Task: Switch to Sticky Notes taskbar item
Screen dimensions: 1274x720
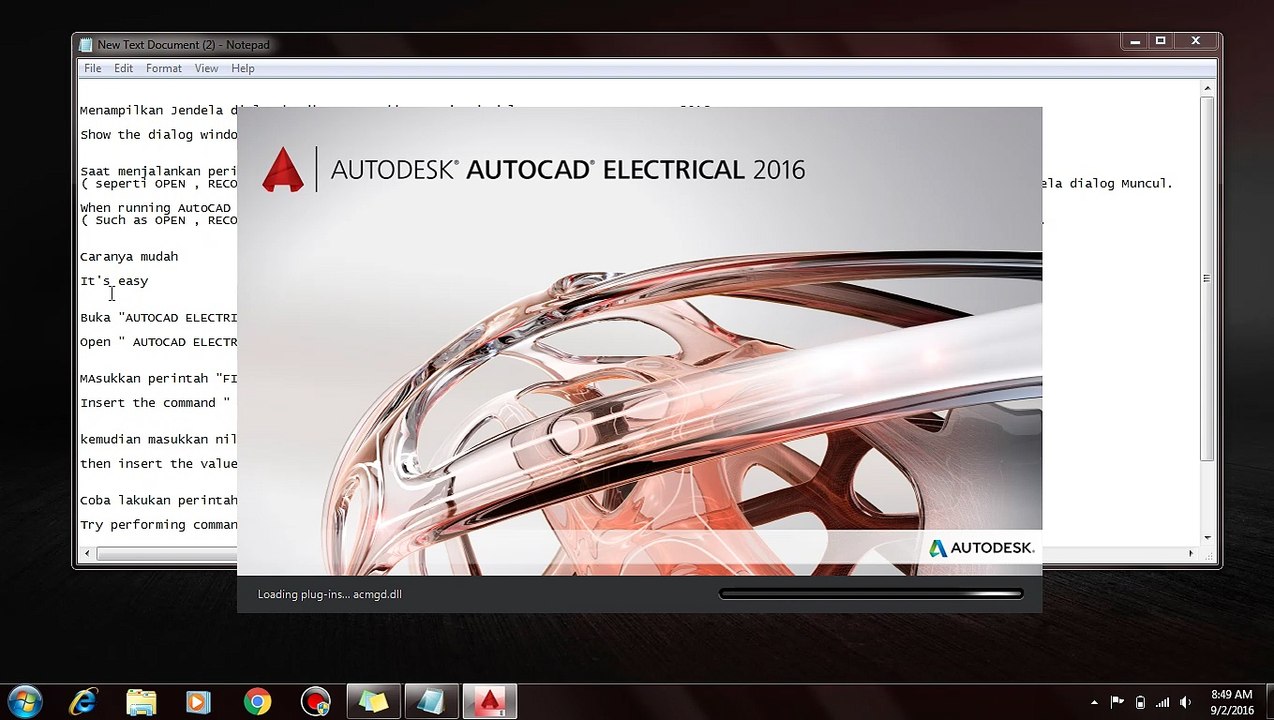Action: coord(373,702)
